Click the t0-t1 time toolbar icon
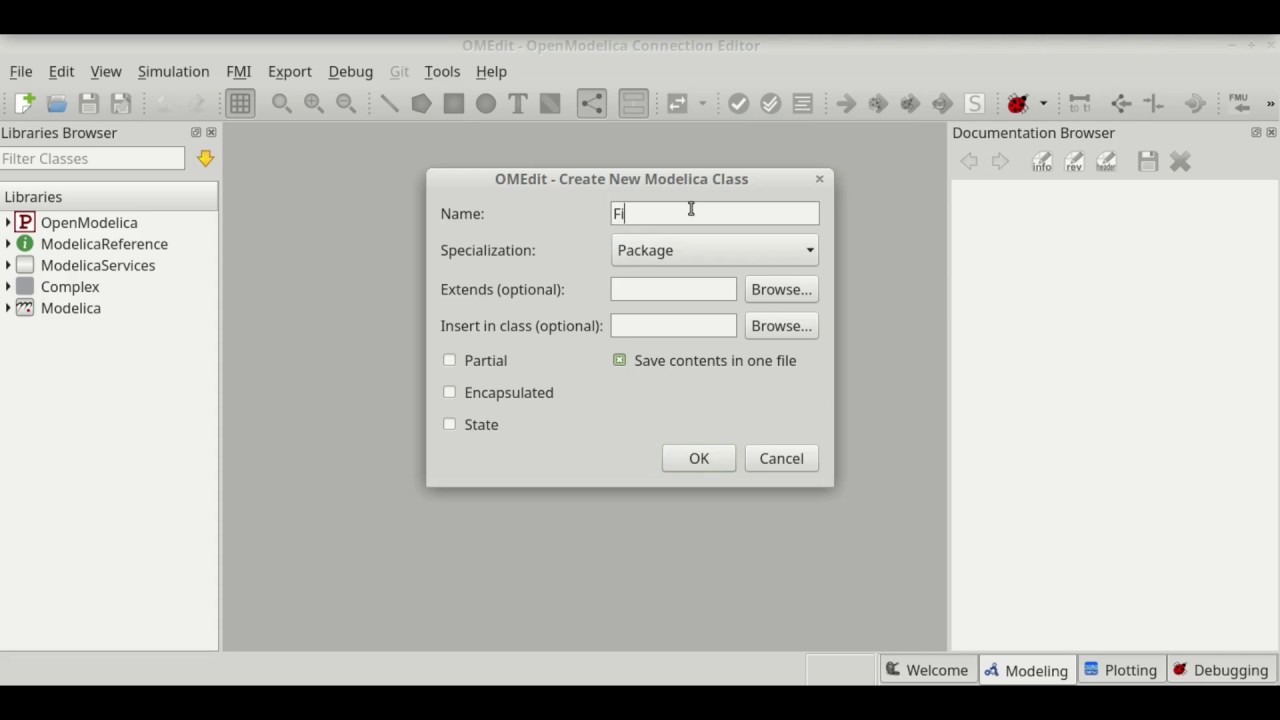The width and height of the screenshot is (1280, 720). pyautogui.click(x=1079, y=103)
